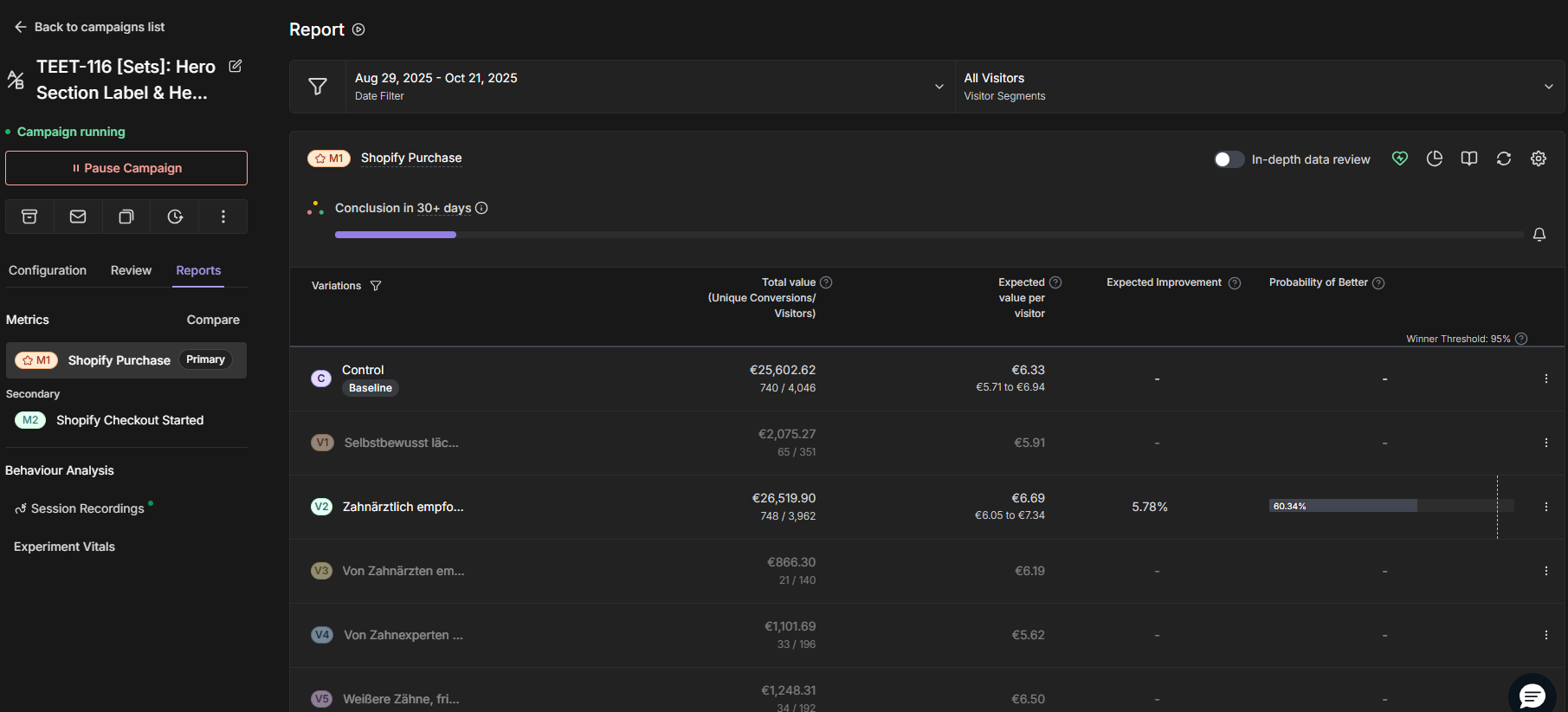This screenshot has width=1568, height=712.
Task: Click the Behaviour Analysis heading
Action: click(60, 470)
